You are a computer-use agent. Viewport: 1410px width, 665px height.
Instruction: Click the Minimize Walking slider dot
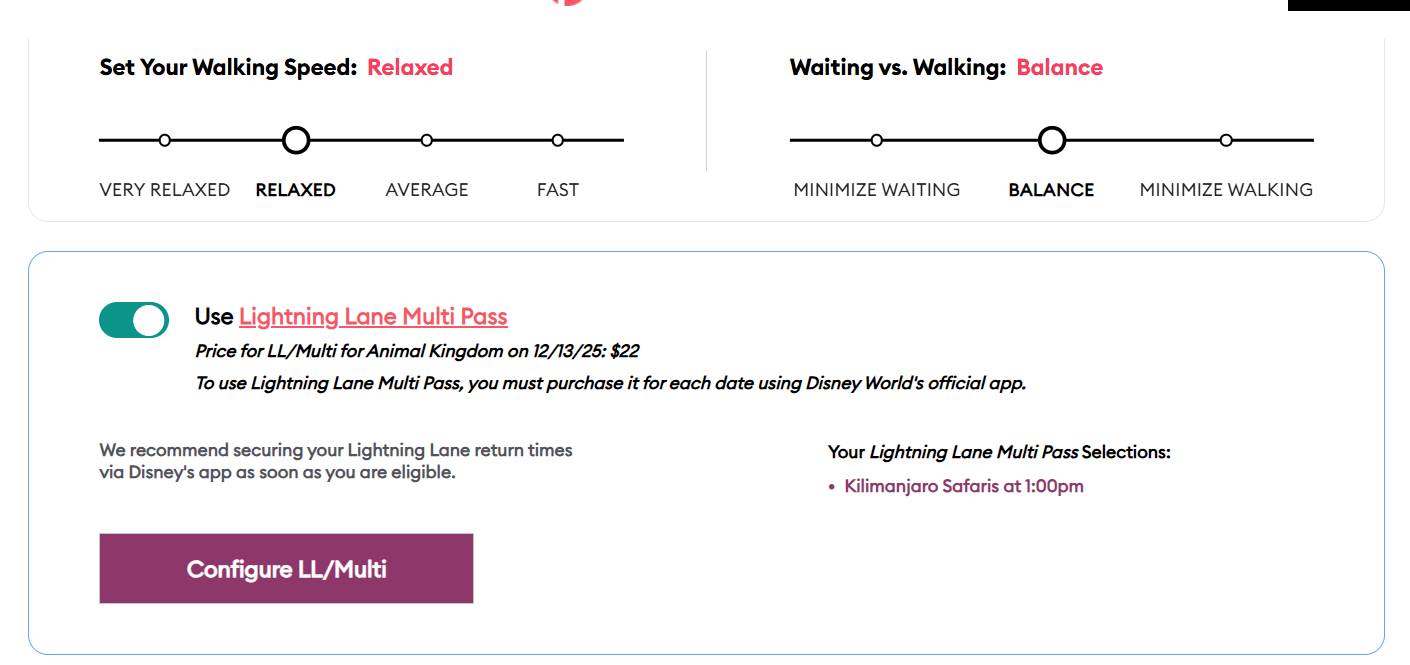[1226, 140]
